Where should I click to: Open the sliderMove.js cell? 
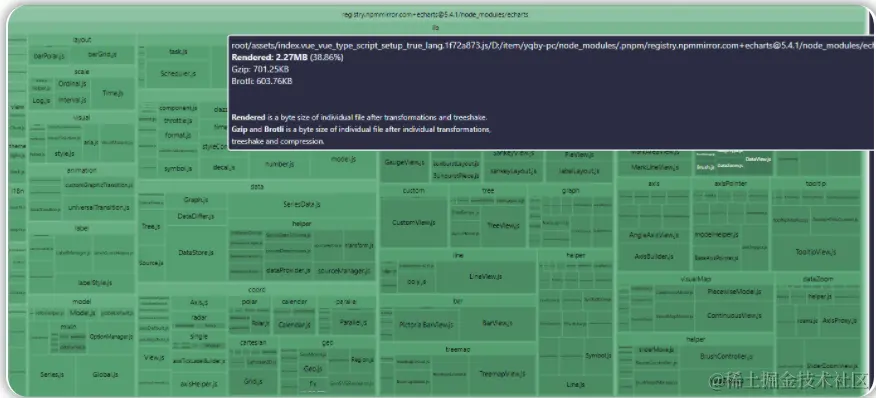(656, 349)
